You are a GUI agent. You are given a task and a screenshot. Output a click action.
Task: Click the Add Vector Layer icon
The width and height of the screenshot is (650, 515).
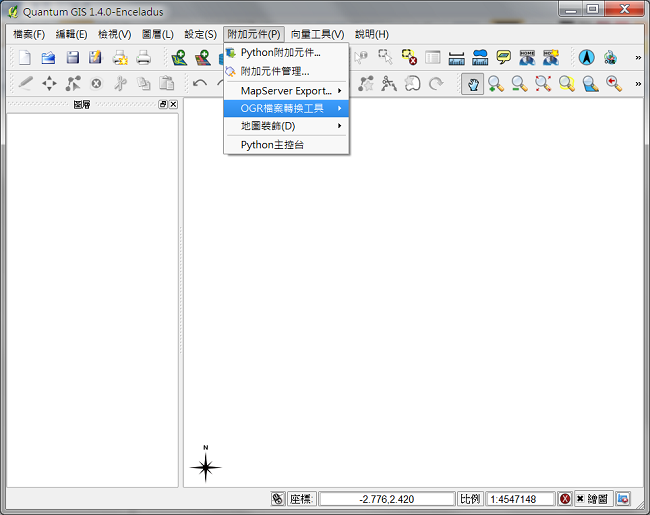[x=179, y=58]
